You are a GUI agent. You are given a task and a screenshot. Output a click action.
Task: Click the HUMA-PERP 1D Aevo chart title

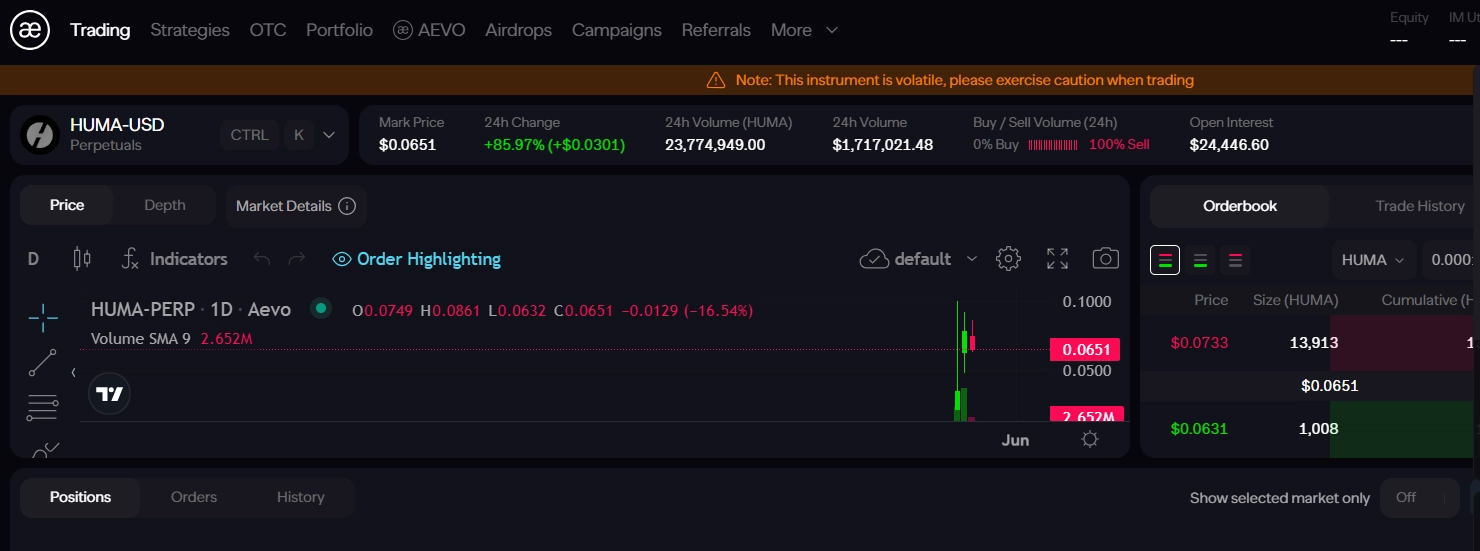(191, 310)
